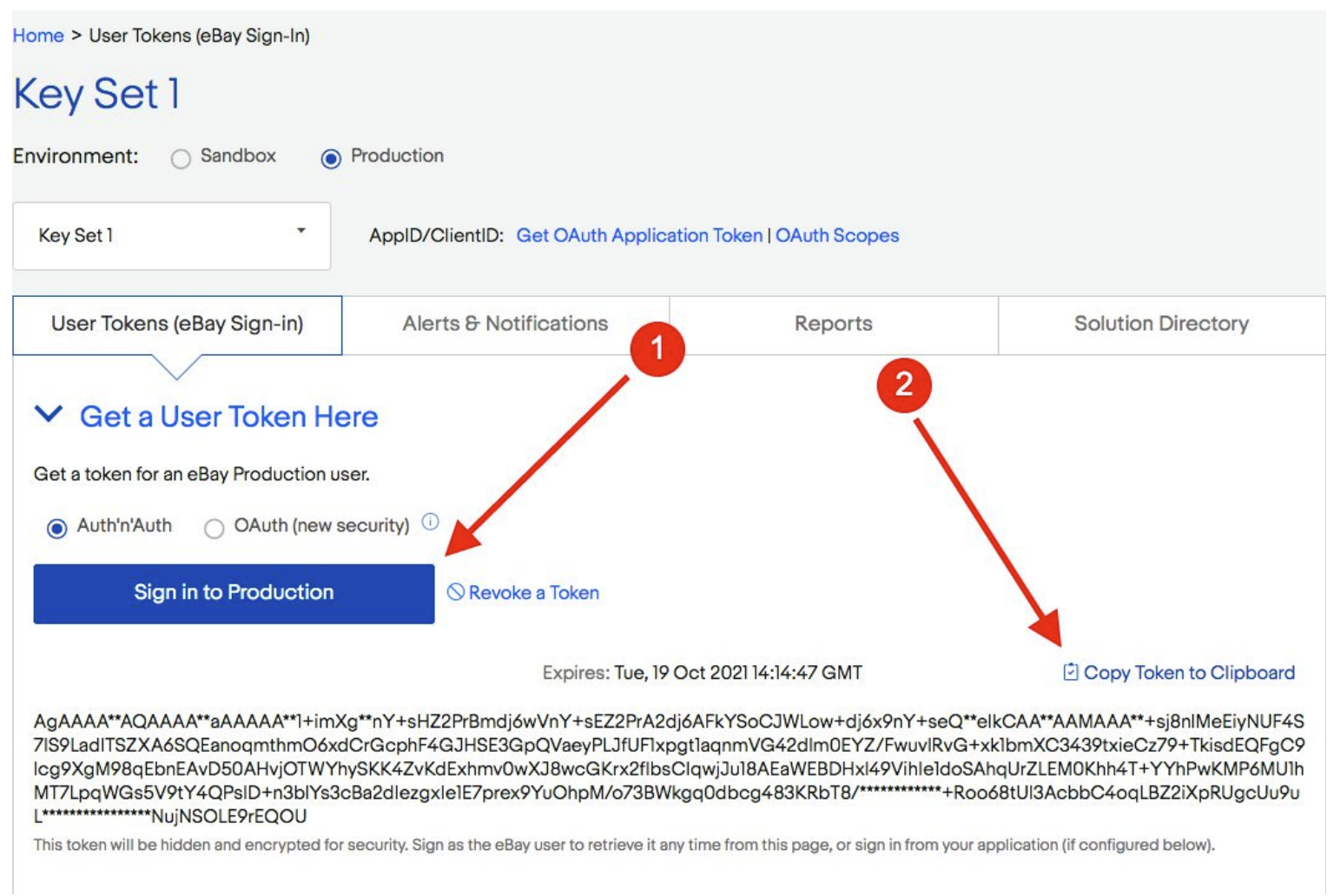The image size is (1334, 896).
Task: Click the clipboard icon beside Copy Token
Action: [x=1071, y=672]
